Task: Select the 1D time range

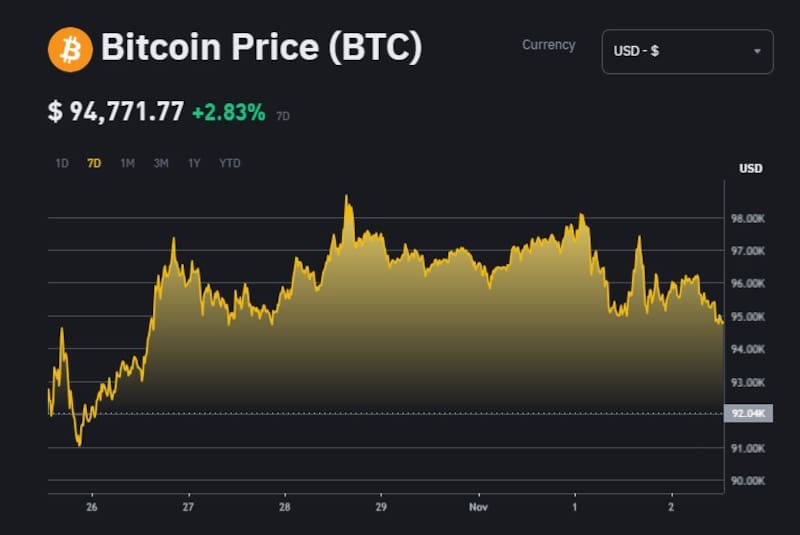Action: tap(62, 163)
